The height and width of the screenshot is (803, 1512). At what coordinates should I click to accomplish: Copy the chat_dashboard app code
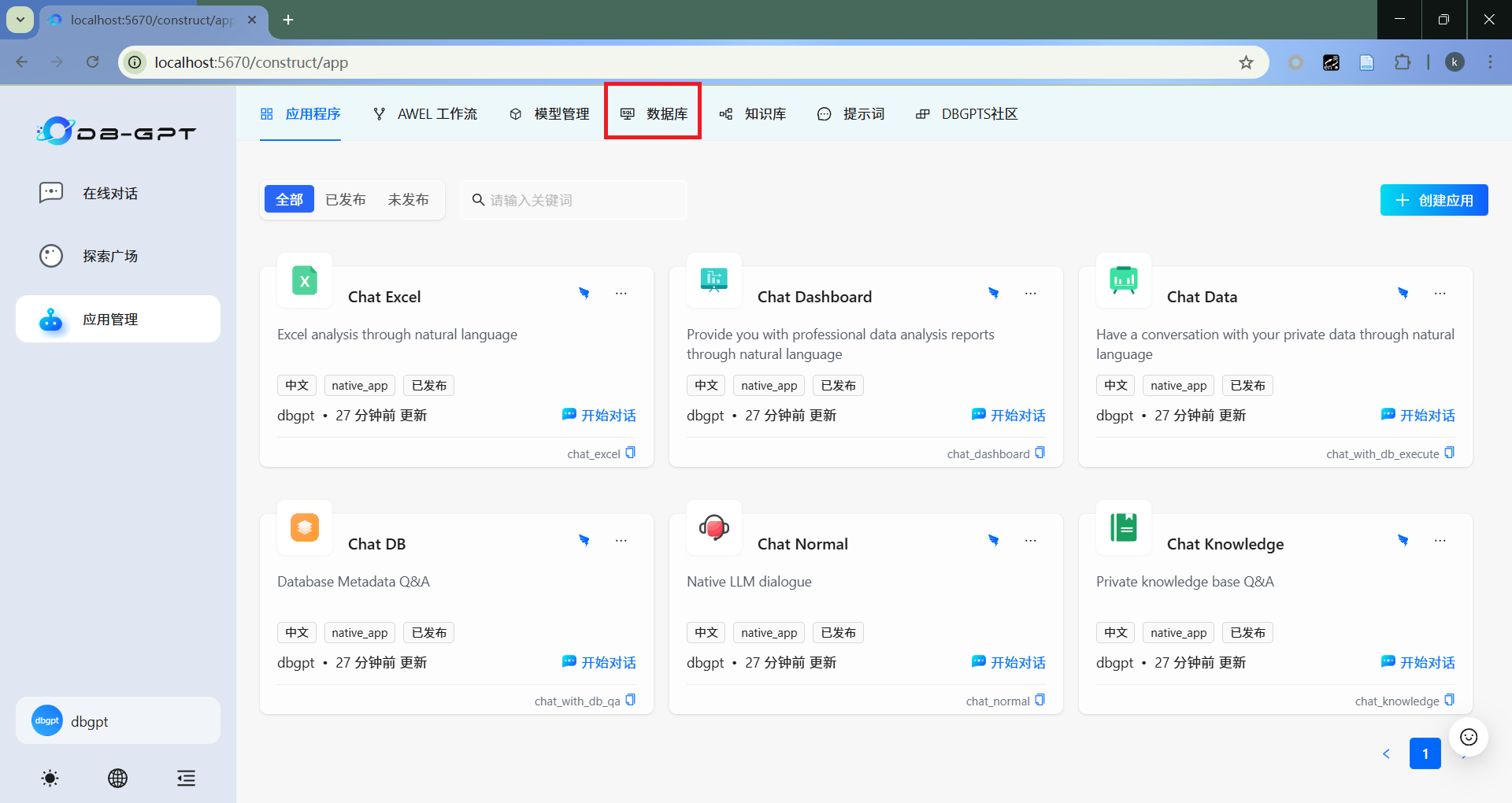tap(1039, 453)
